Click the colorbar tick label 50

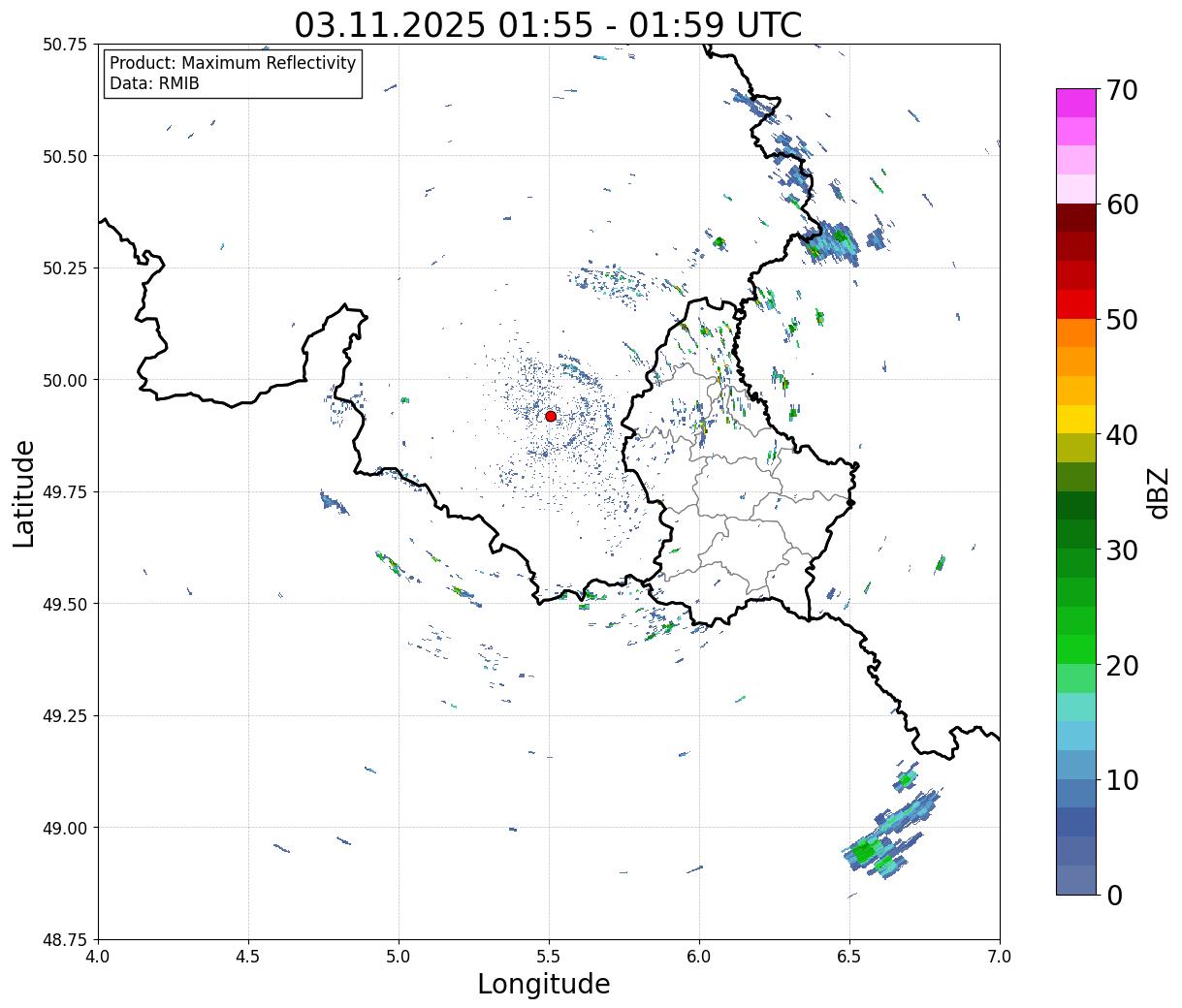1122,320
